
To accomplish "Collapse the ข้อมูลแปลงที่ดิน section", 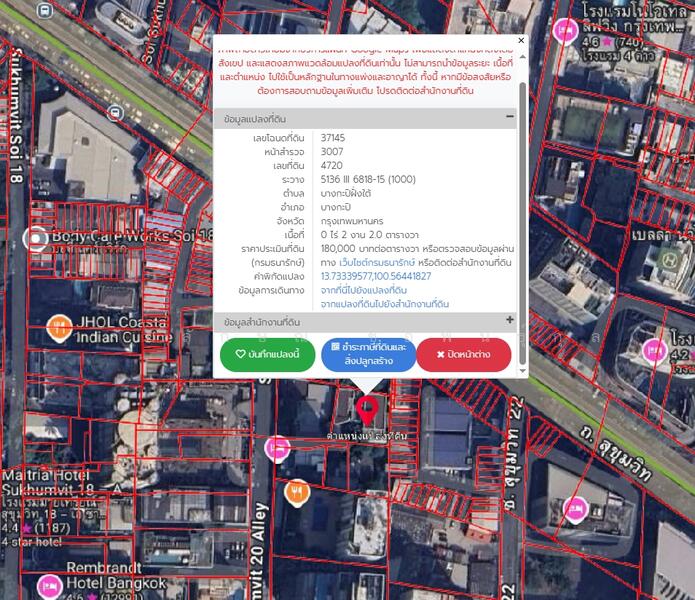I will (510, 117).
